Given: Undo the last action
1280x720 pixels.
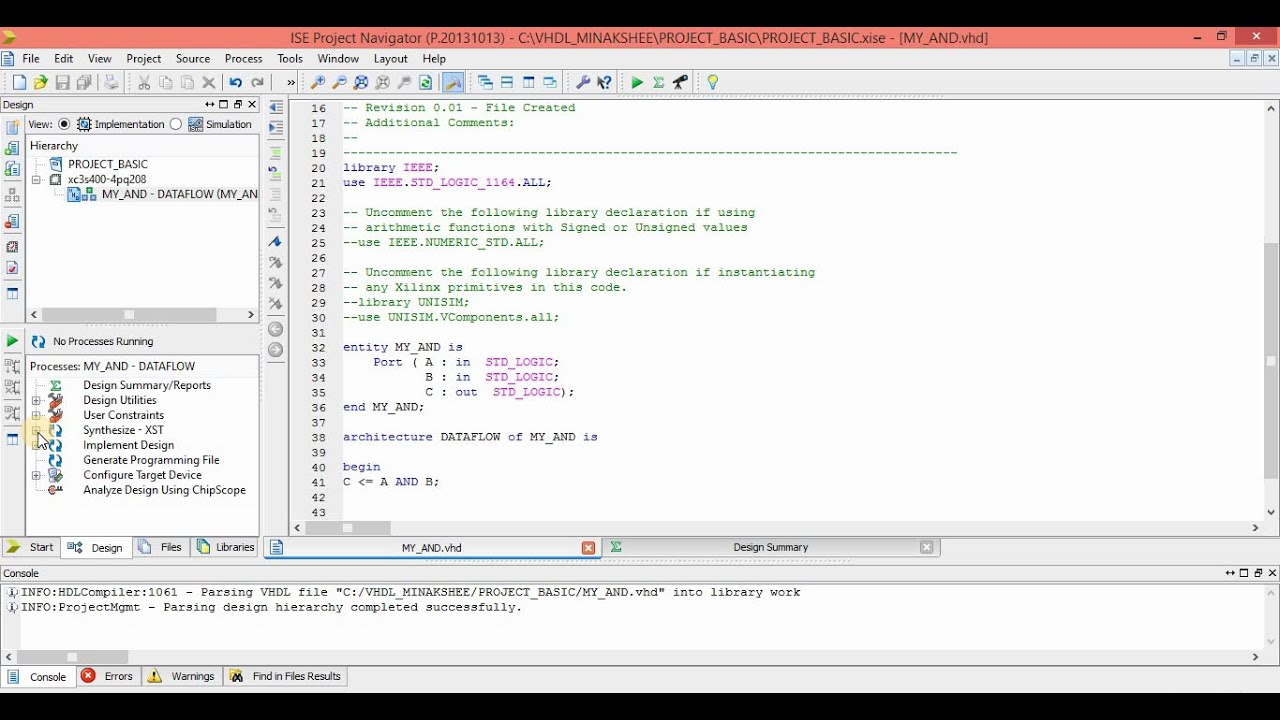Looking at the screenshot, I should [x=235, y=83].
